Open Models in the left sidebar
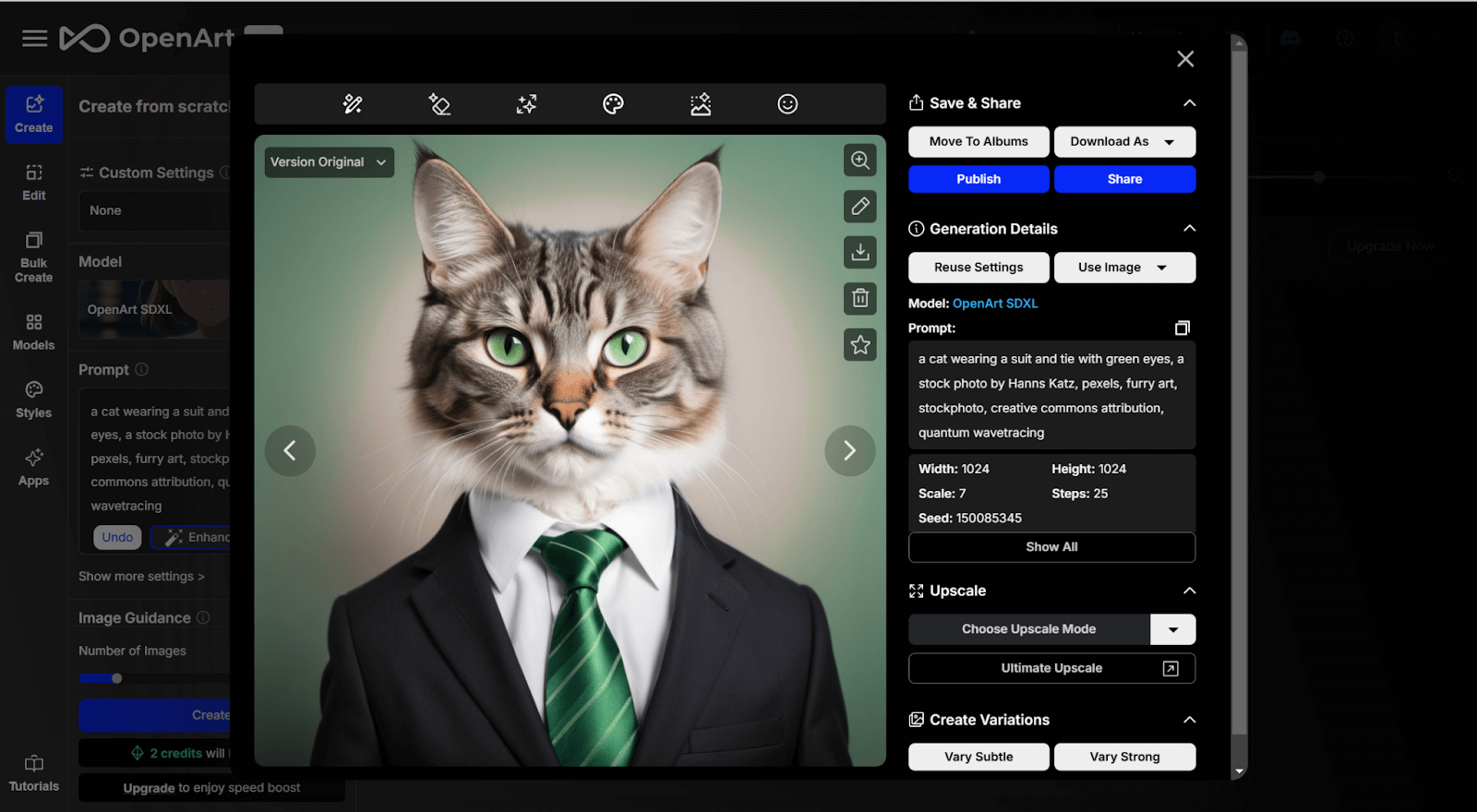 coord(34,332)
